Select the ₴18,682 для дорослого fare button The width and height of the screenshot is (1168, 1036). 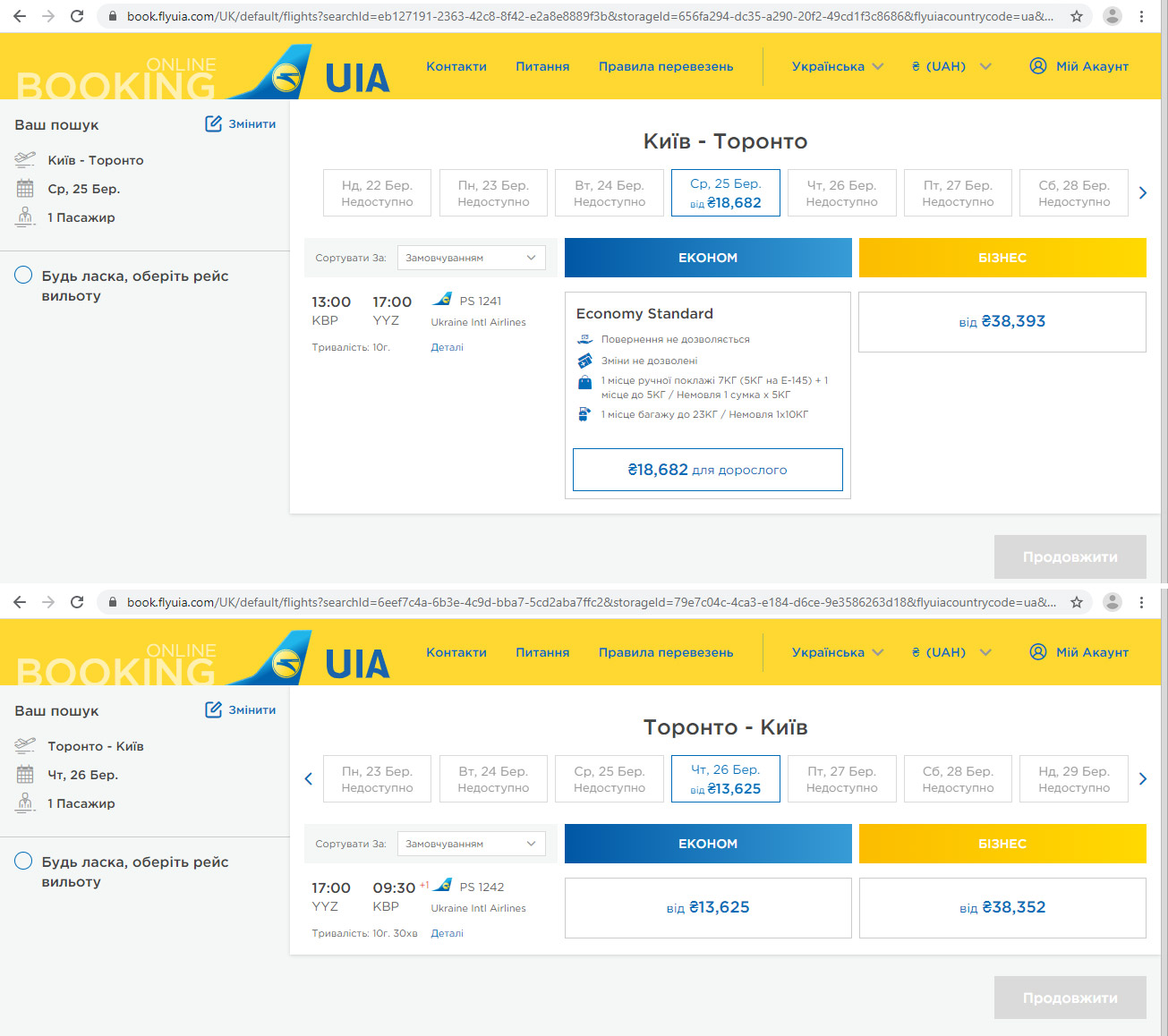(708, 470)
